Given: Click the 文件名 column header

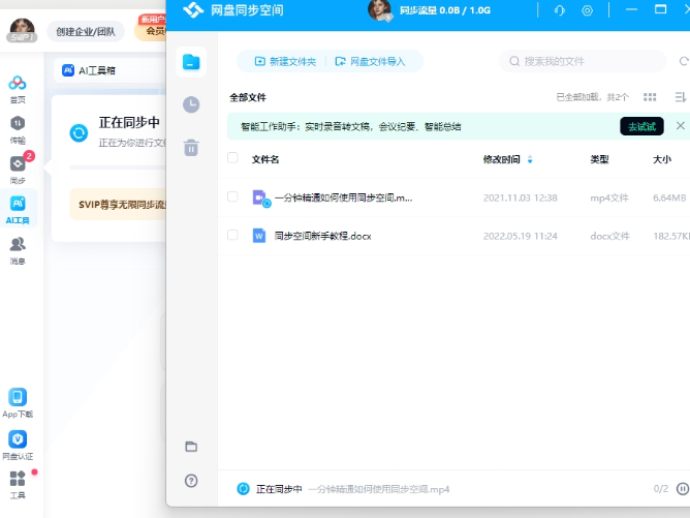Looking at the screenshot, I should [x=265, y=159].
